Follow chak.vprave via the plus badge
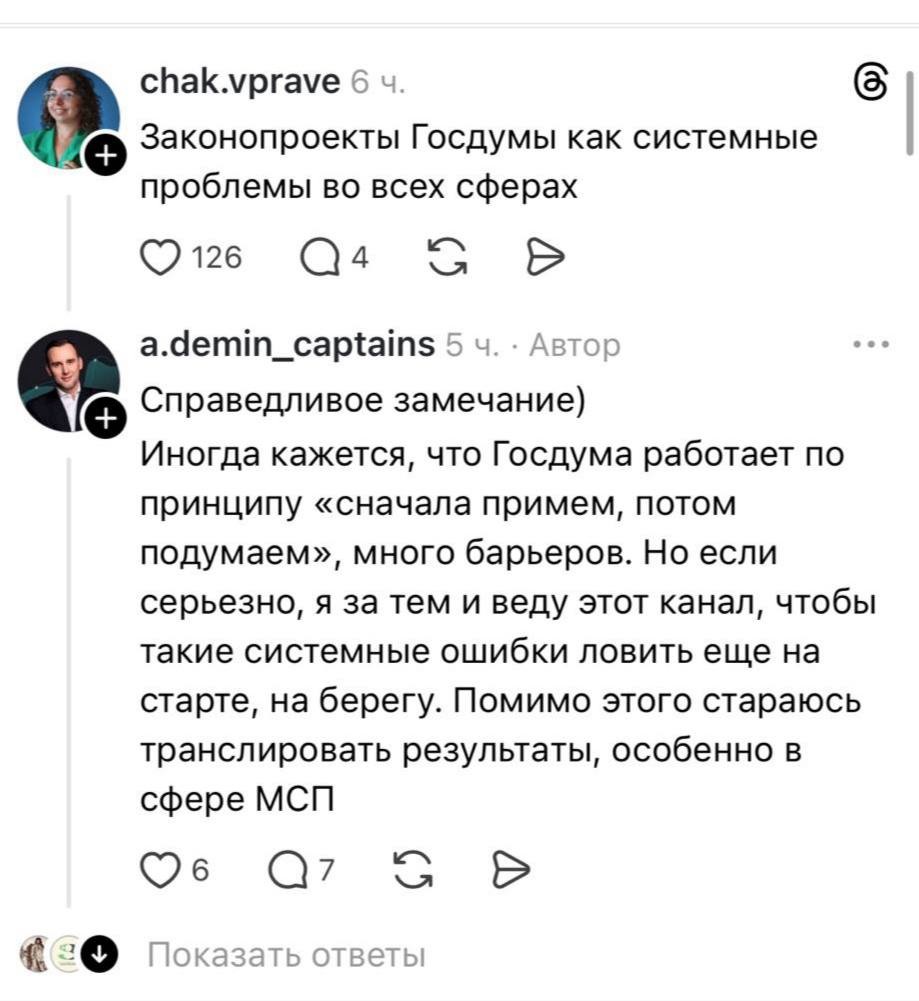This screenshot has height=1001, width=919. (104, 156)
